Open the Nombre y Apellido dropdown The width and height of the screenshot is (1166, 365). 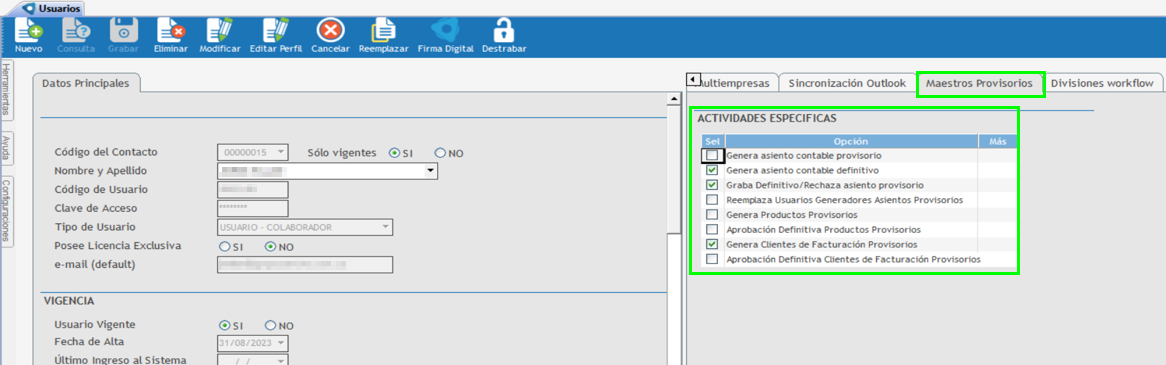click(x=430, y=171)
